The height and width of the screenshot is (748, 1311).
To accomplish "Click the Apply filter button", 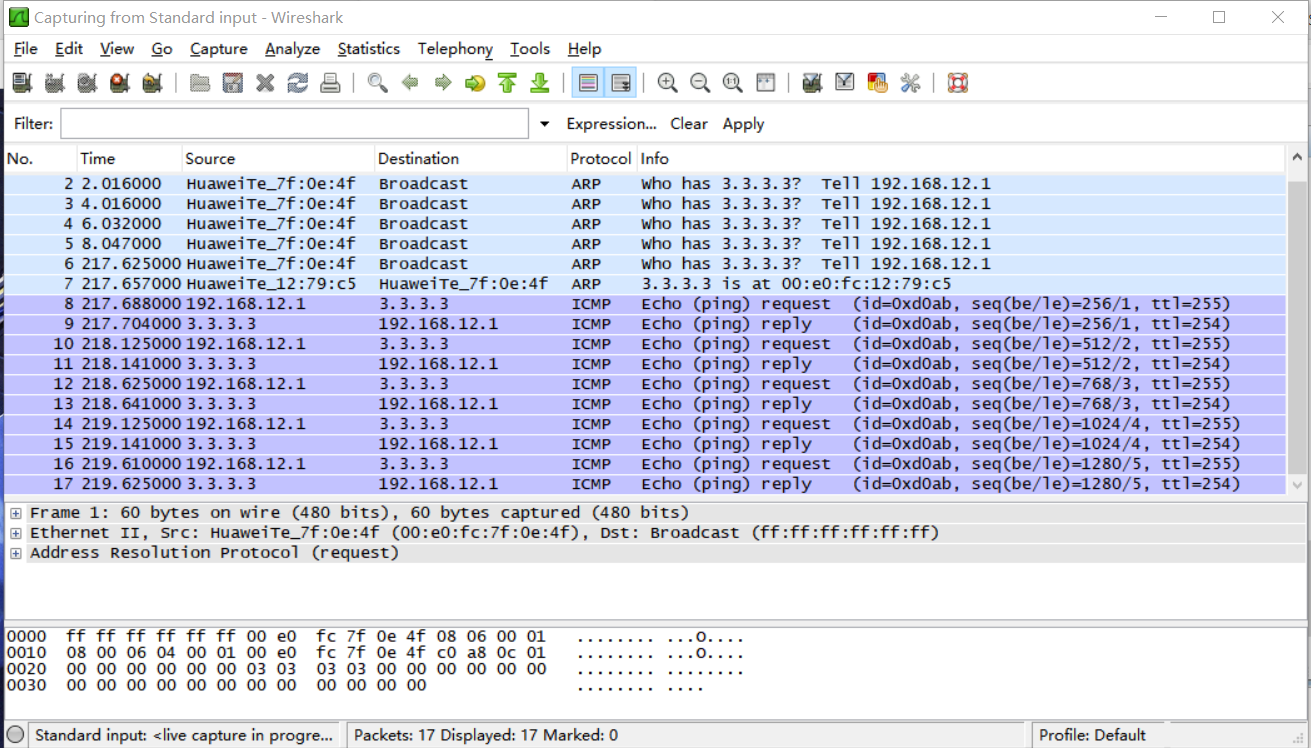I will [743, 124].
